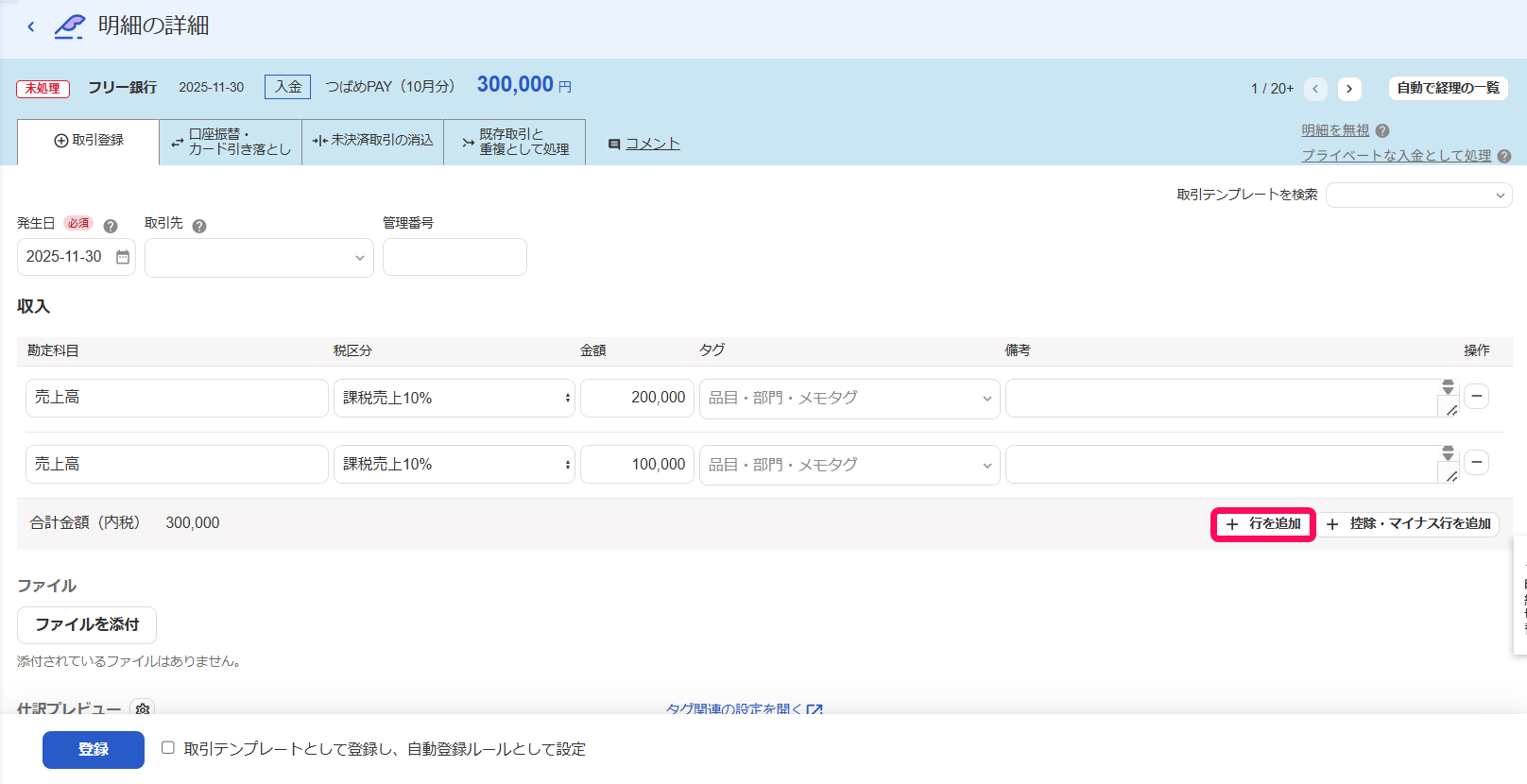Go to next statement arrow
The height and width of the screenshot is (784, 1527).
pos(1349,89)
